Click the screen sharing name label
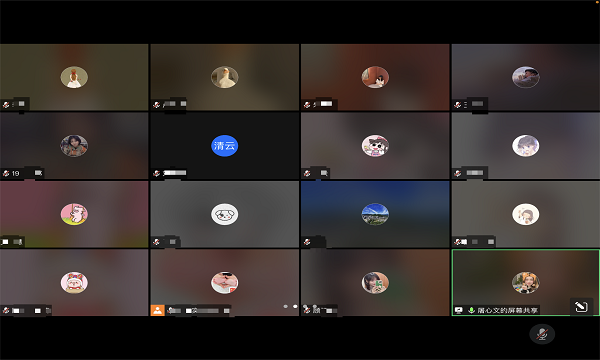The image size is (600, 360). (508, 310)
